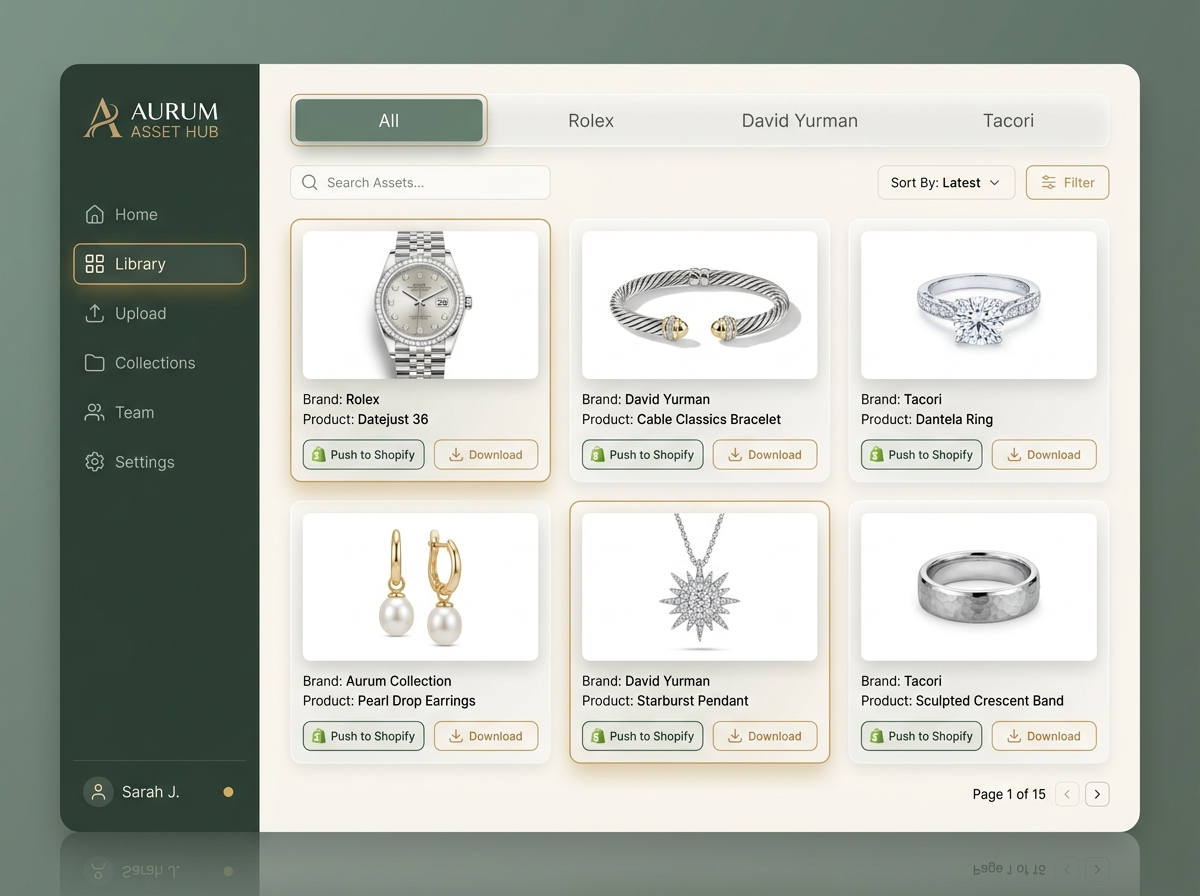Screen dimensions: 1200x896
Task: Click 'Brand: Aurum Collection' text
Action: click(377, 681)
